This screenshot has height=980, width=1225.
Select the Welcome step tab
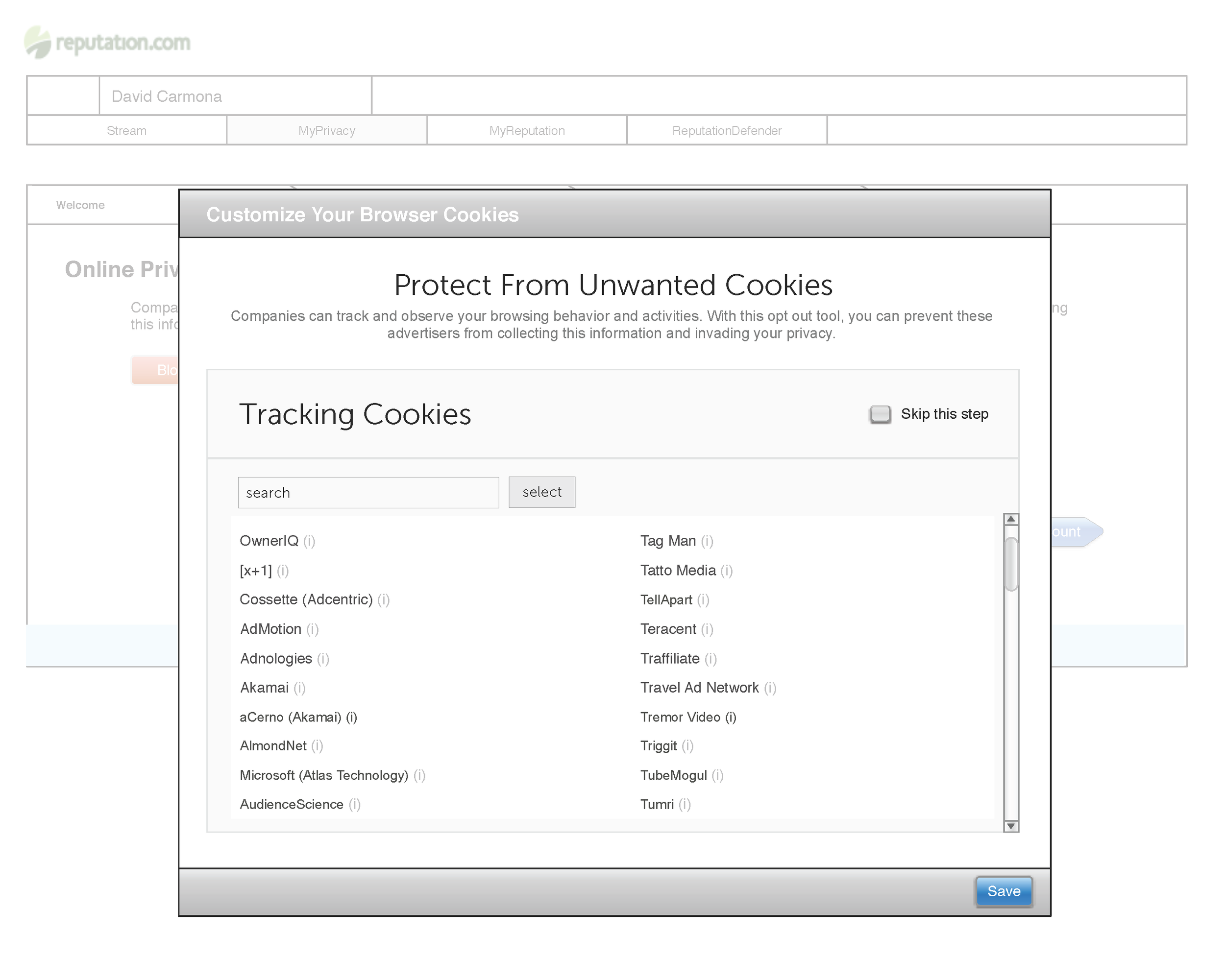pyautogui.click(x=81, y=205)
